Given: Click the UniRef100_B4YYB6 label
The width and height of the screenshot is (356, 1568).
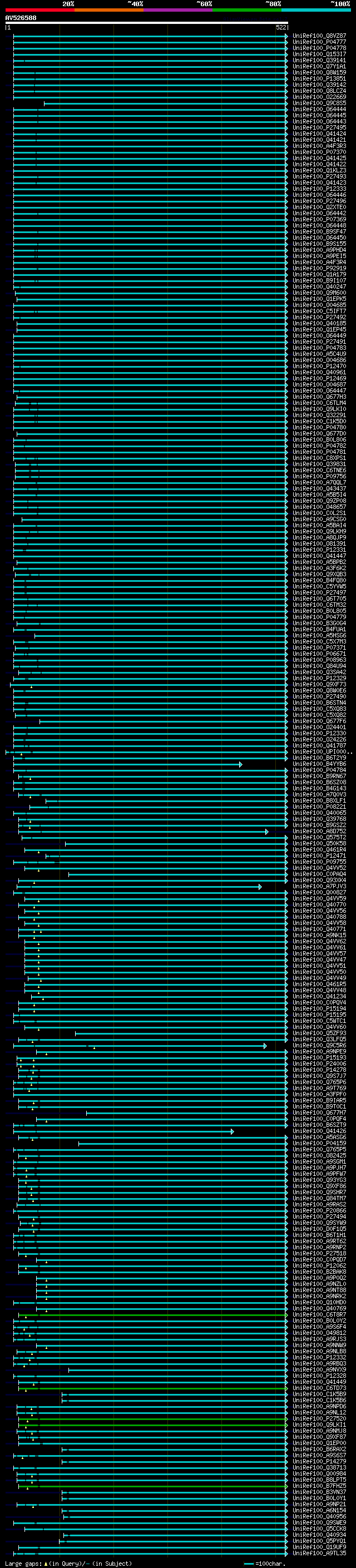Looking at the screenshot, I should 319,764.
